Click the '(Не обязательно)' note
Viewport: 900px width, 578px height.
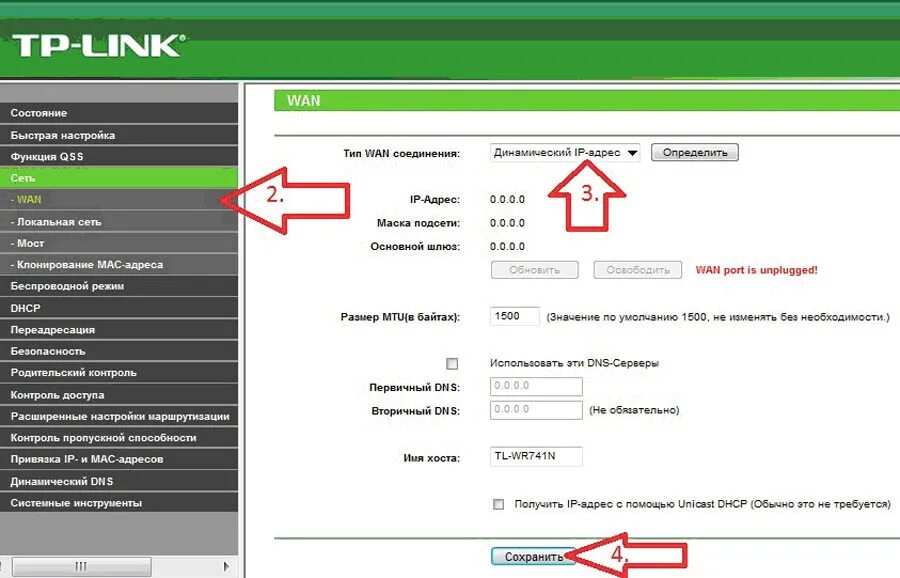634,410
